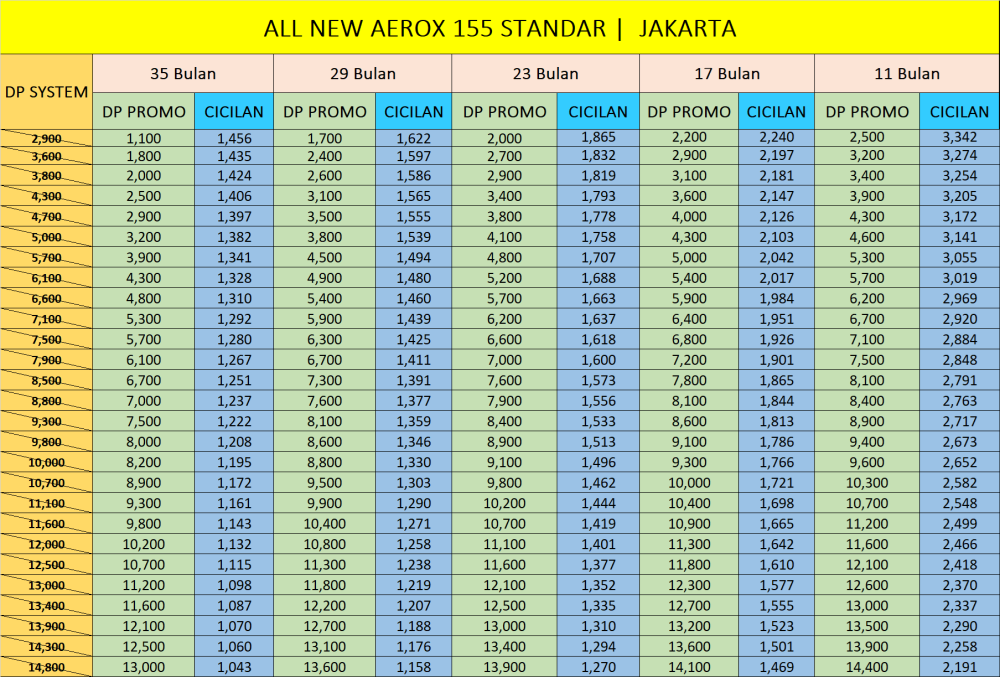Select struck-through 14,800 in DP SYSTEM column

click(x=46, y=667)
